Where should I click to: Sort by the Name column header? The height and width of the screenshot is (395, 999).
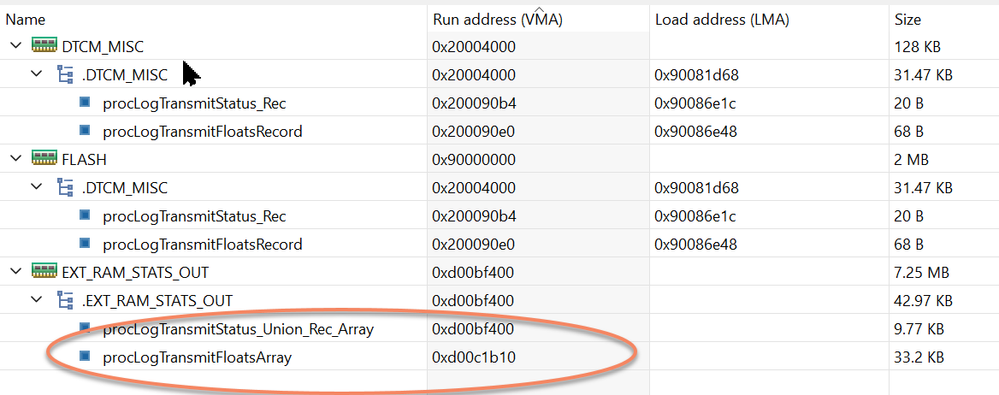point(213,20)
